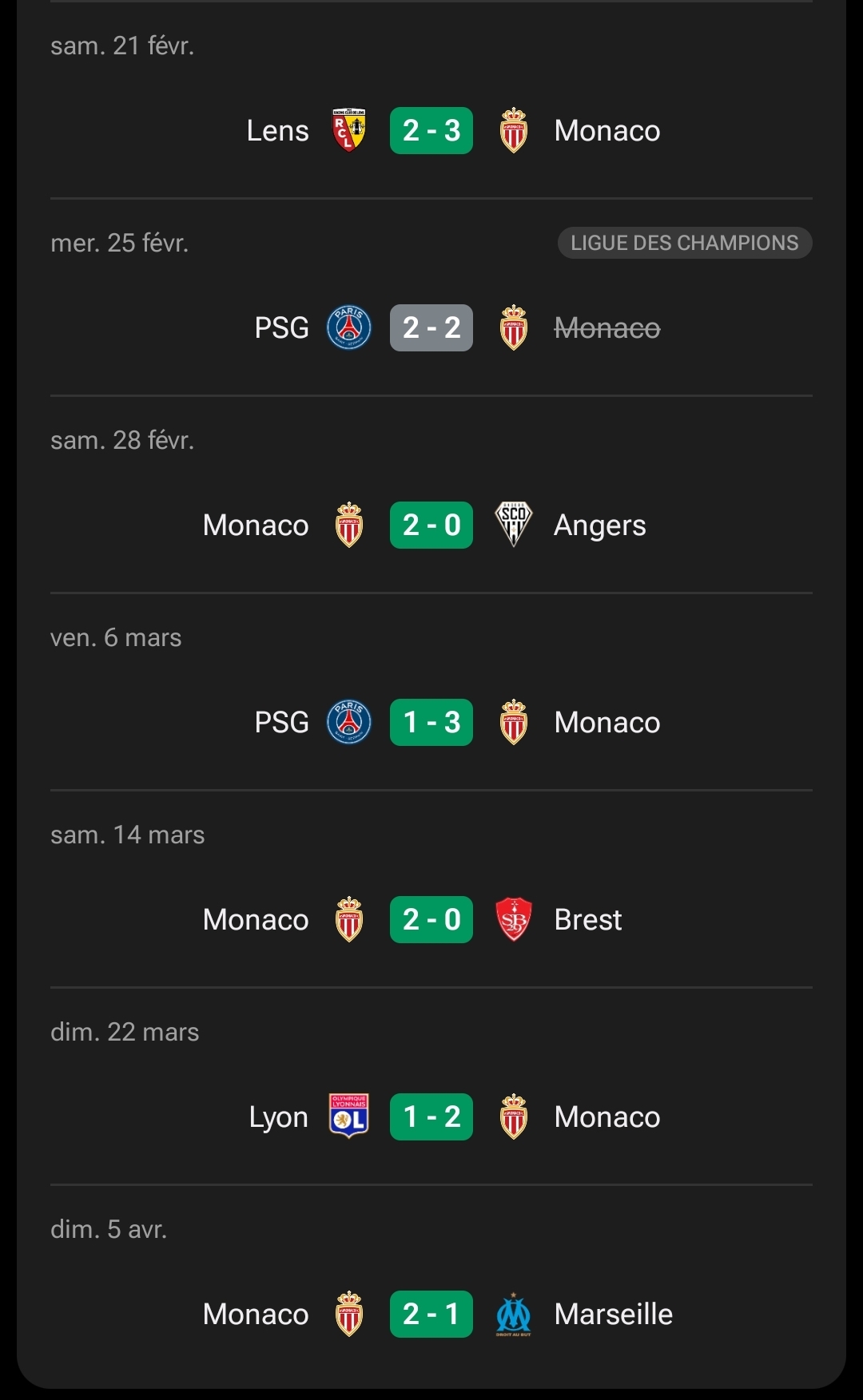Image resolution: width=863 pixels, height=1400 pixels.
Task: Select the Angers team name
Action: click(599, 525)
